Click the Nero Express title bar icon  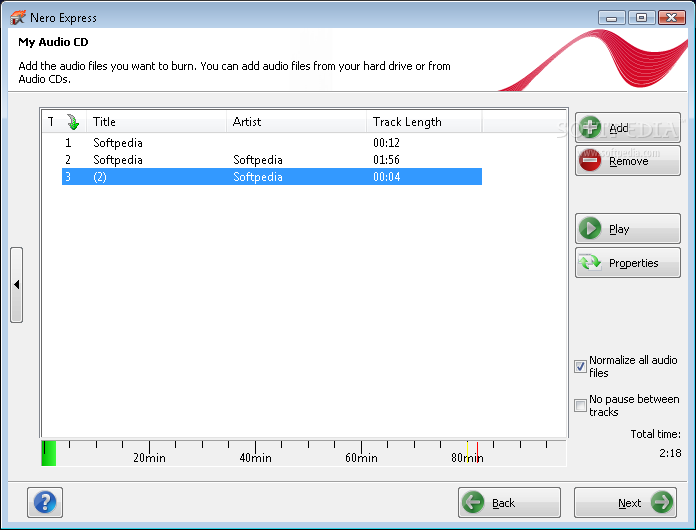(17, 17)
